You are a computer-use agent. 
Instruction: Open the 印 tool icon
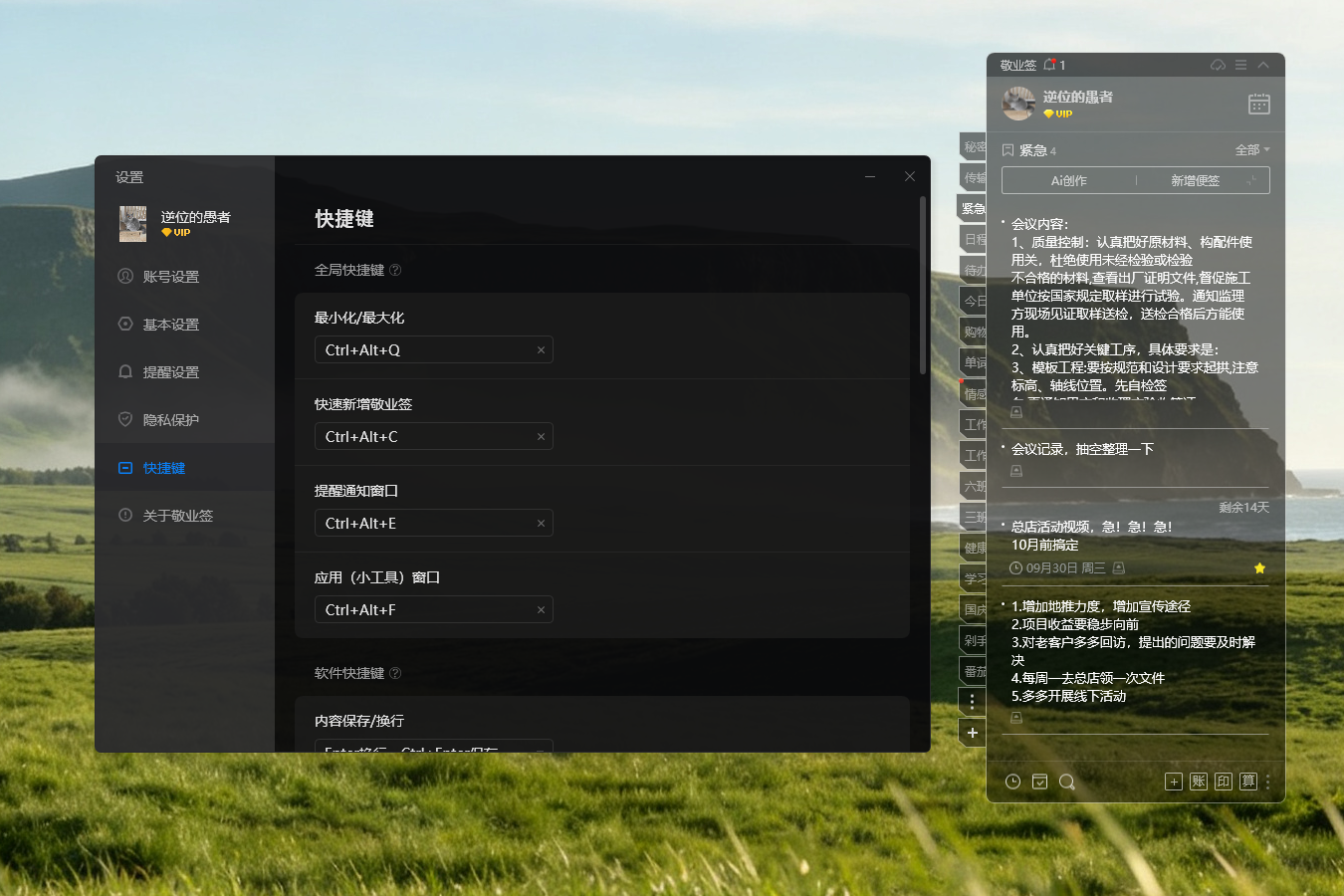click(x=1224, y=783)
